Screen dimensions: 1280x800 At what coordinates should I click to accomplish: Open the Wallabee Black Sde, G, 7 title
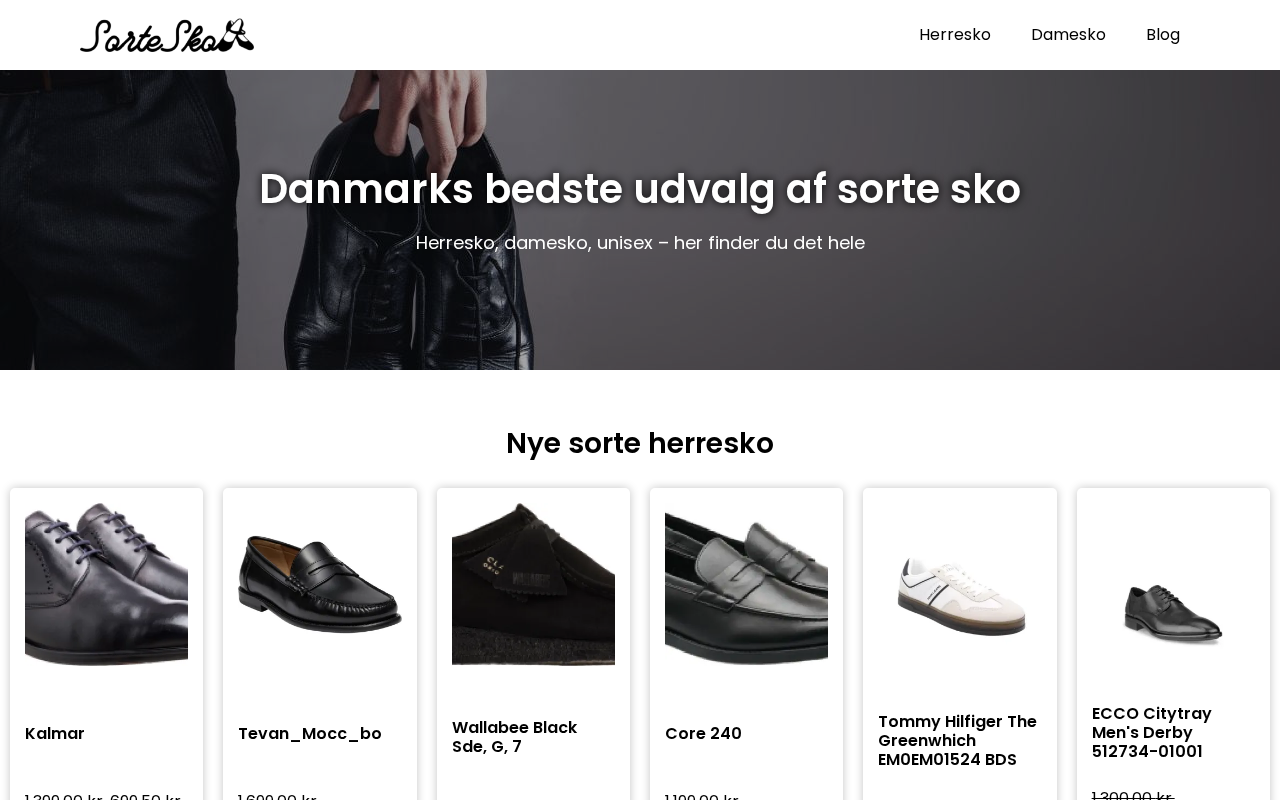[514, 737]
